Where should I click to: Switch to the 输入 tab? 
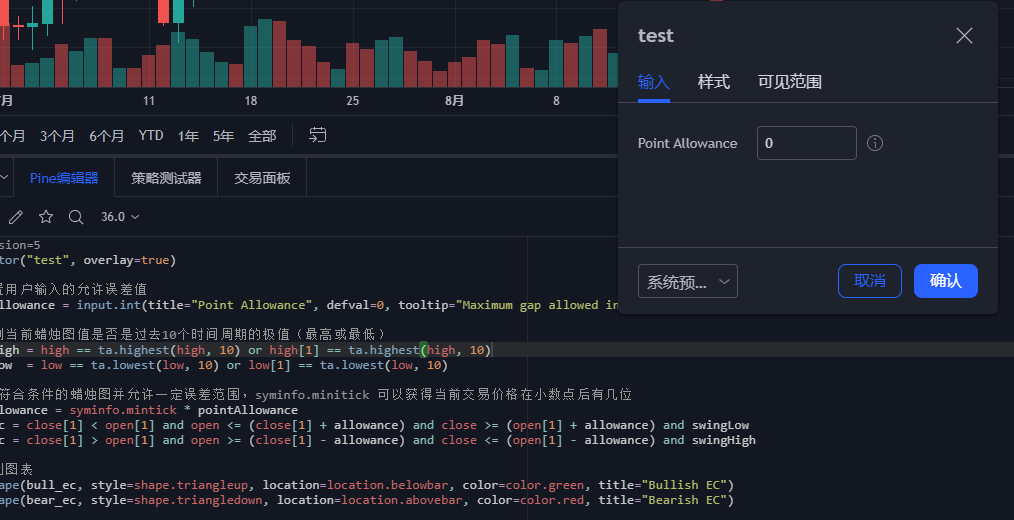click(x=653, y=82)
